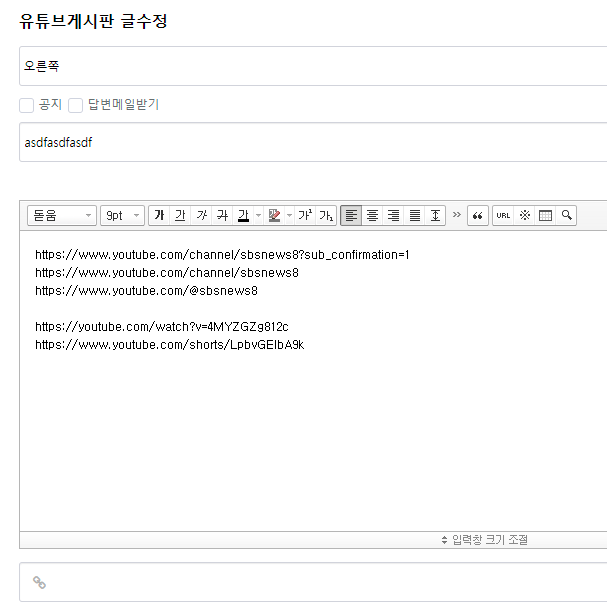607x607 pixels.
Task: Insert a URL hyperlink
Action: (x=503, y=215)
